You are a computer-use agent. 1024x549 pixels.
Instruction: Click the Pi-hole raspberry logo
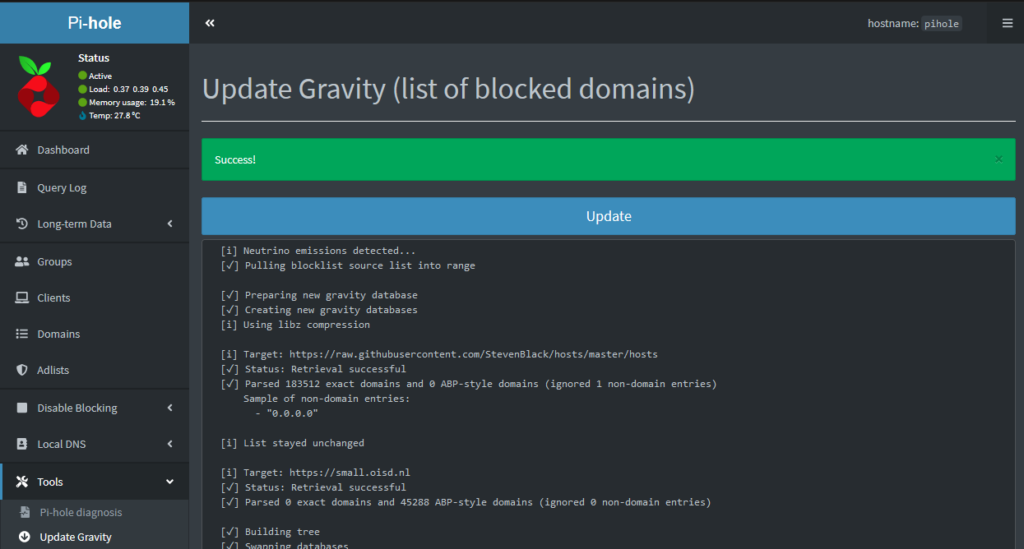[39, 87]
